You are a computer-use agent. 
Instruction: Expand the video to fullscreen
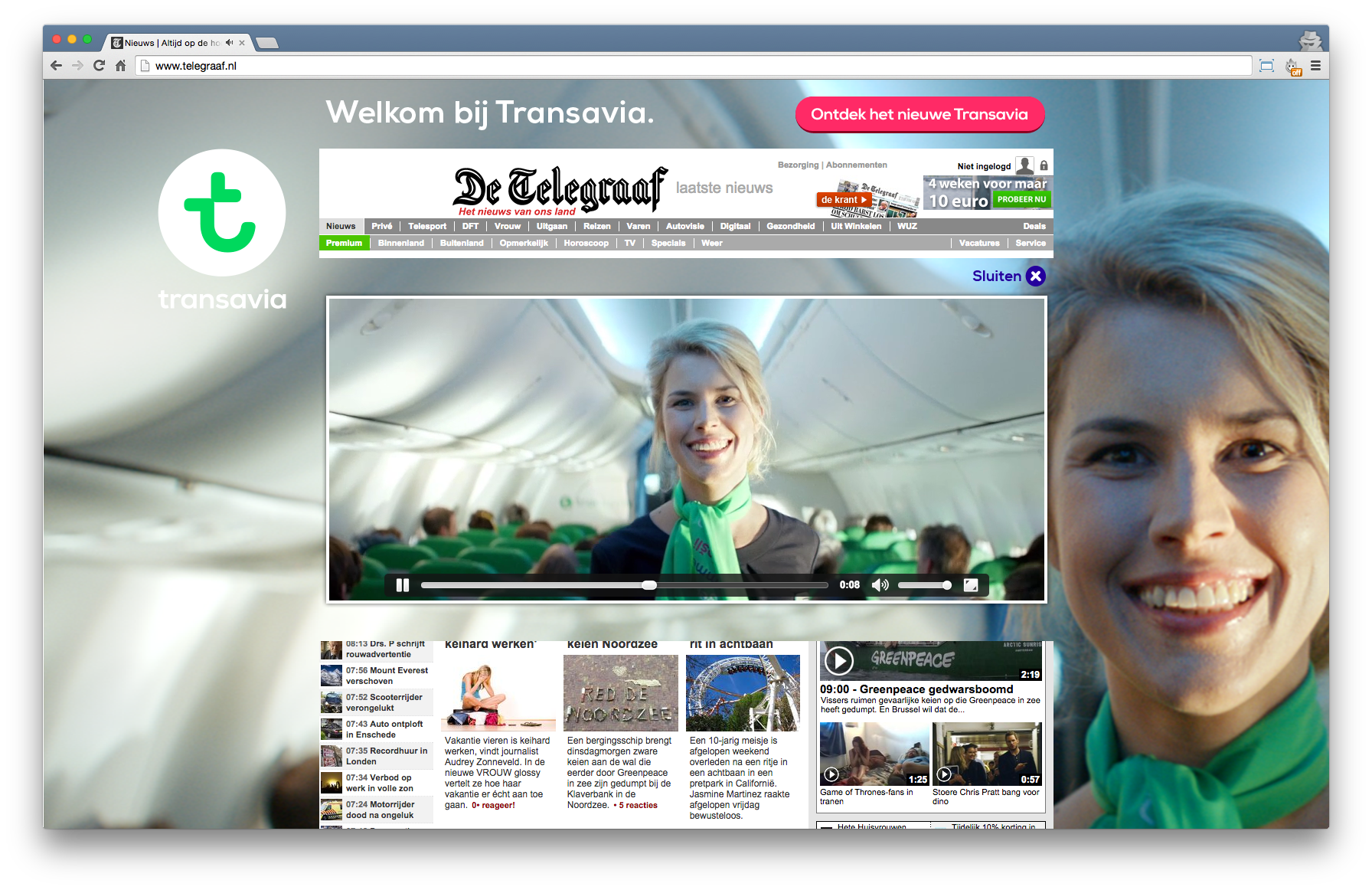coord(970,585)
